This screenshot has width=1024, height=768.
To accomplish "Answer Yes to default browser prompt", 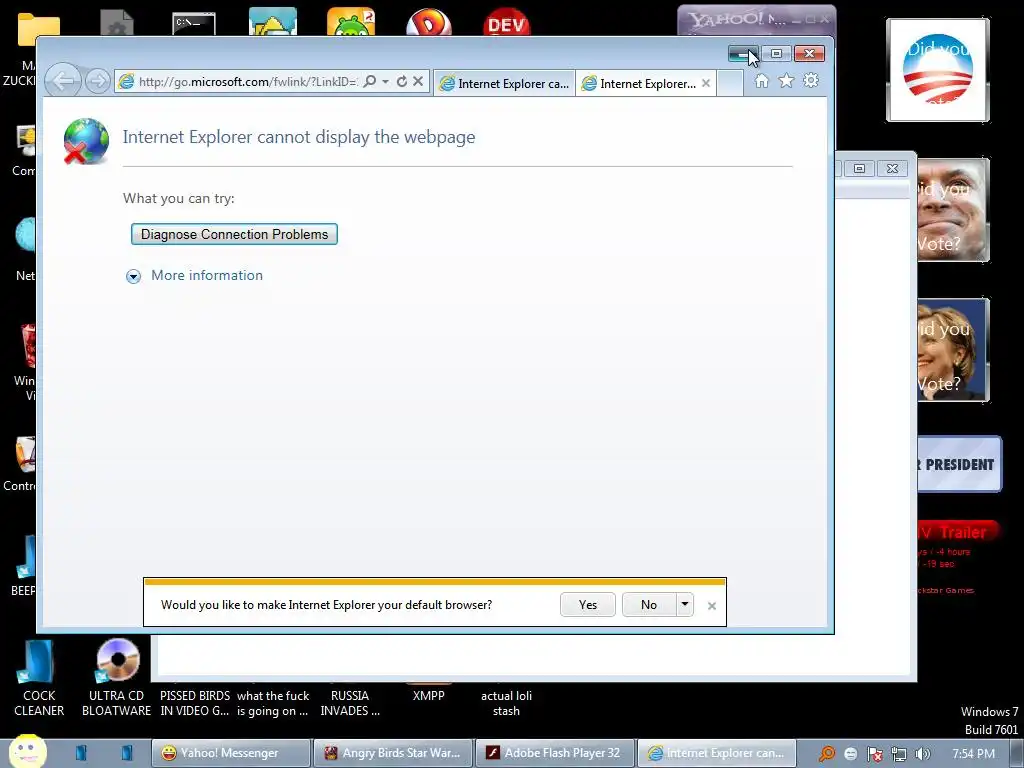I will click(588, 605).
